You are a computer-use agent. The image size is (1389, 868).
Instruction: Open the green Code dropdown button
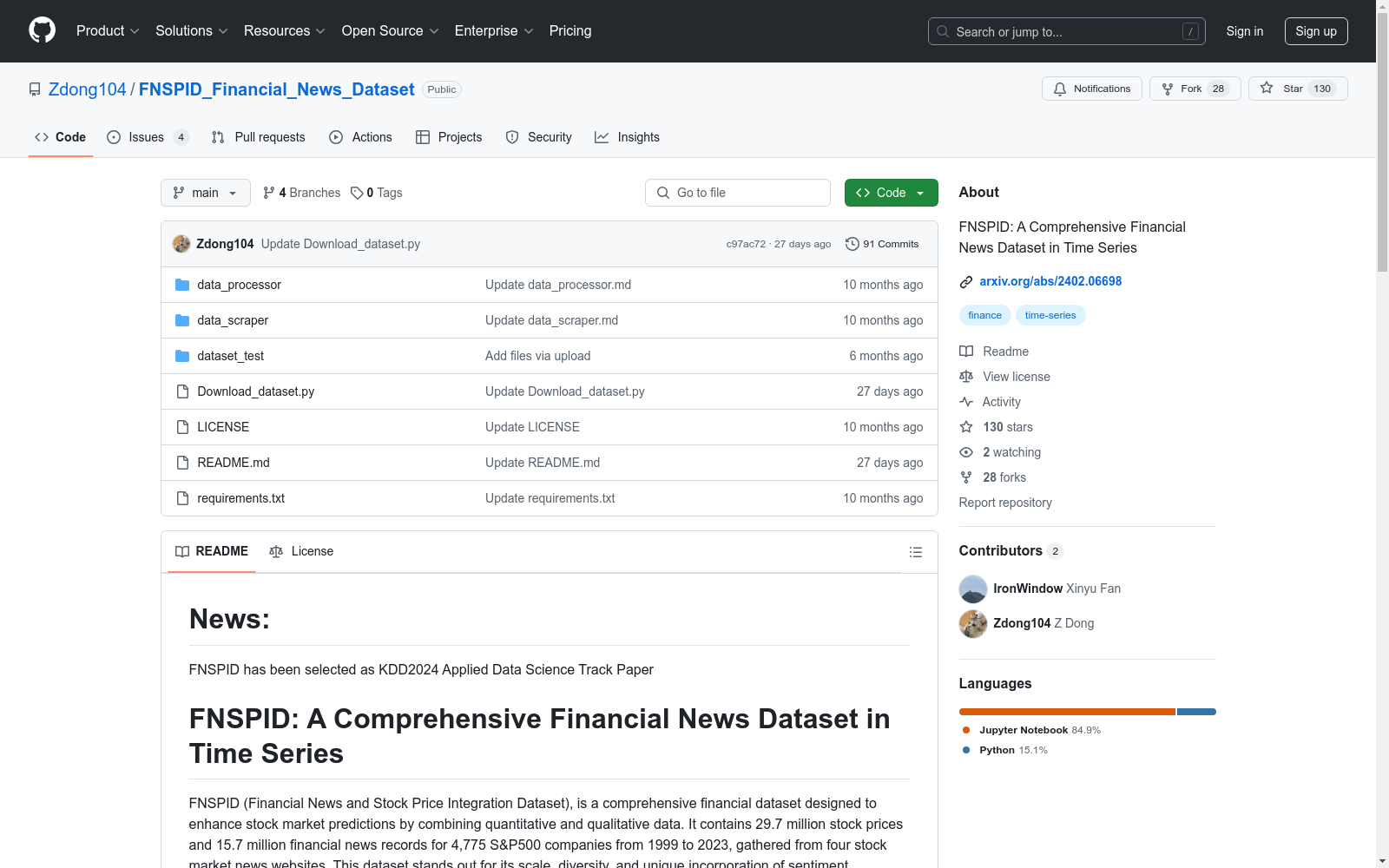point(891,193)
